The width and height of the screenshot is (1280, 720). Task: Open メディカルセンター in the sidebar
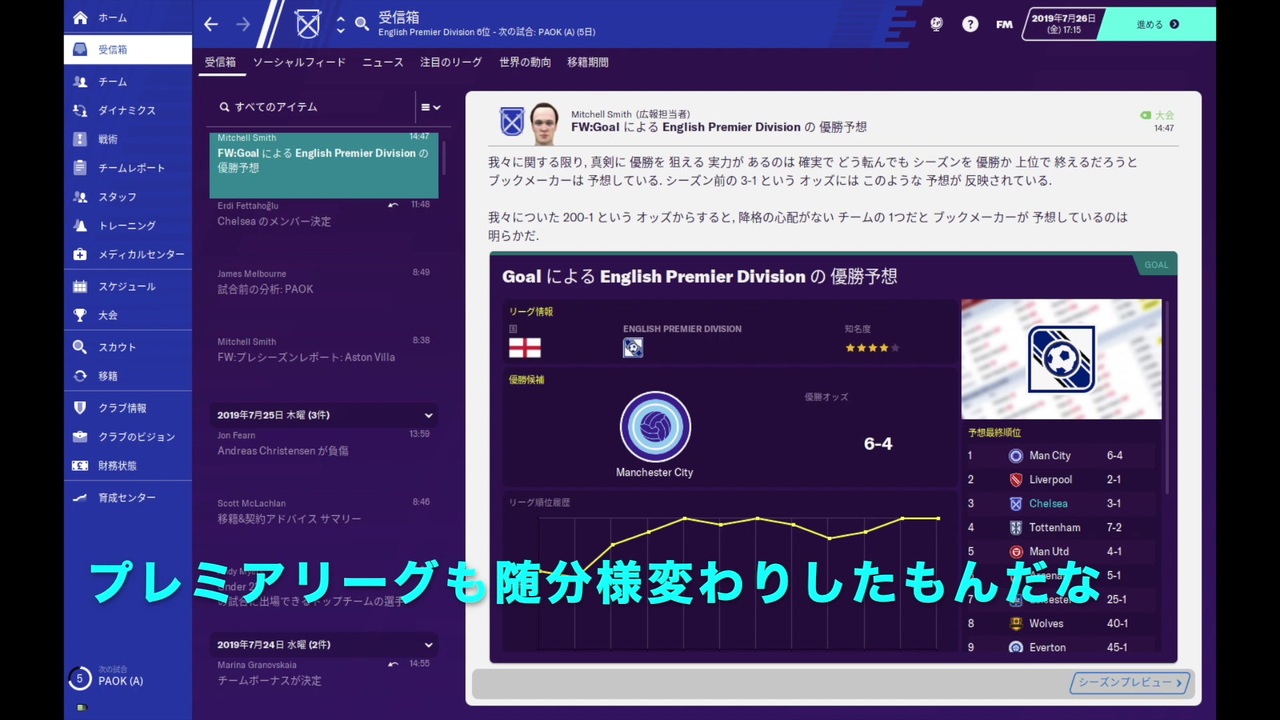coord(128,254)
